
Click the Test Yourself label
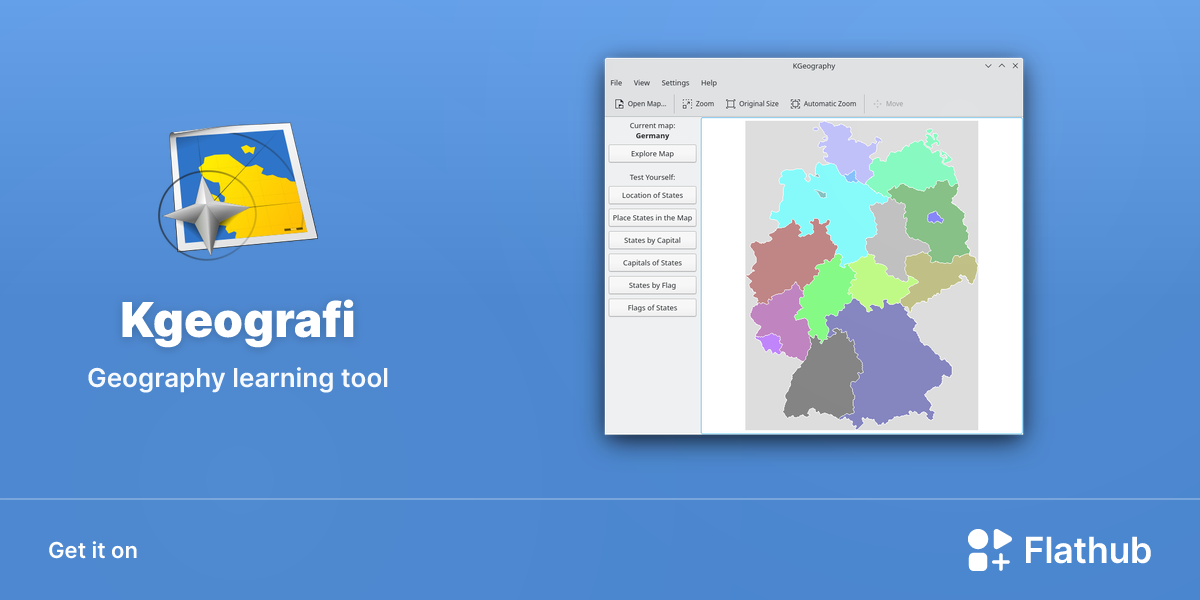pos(652,177)
